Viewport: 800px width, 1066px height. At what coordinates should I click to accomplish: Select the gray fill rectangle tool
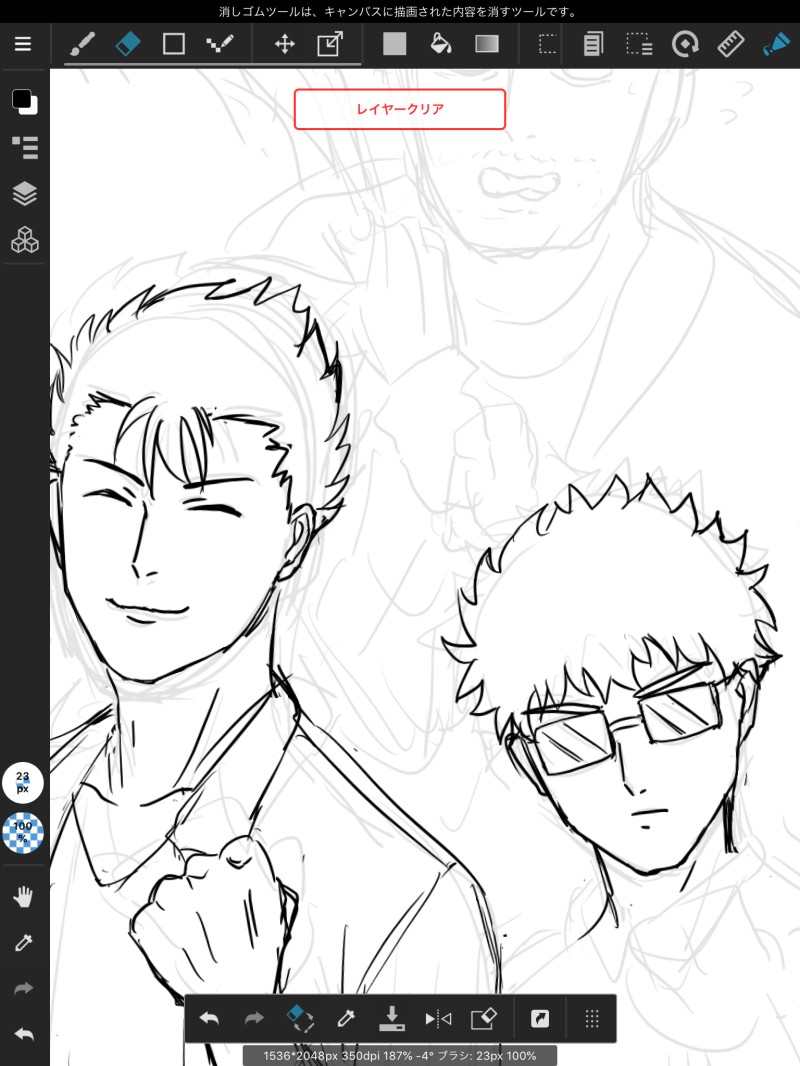coord(394,44)
